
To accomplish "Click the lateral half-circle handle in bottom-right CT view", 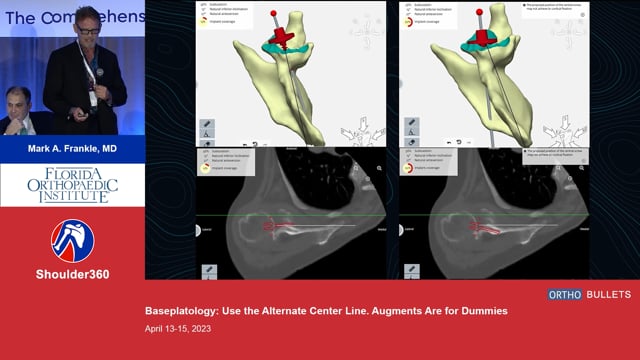I will (x=401, y=230).
